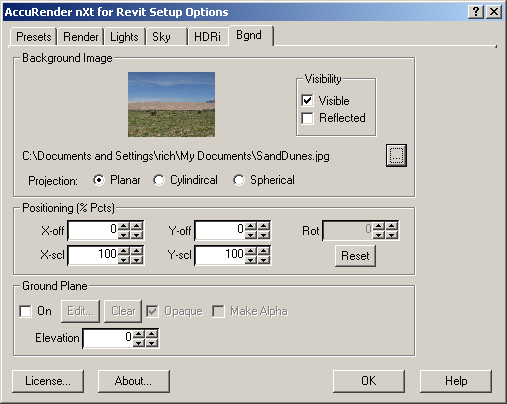Decrease Y-scl with the right spinner's down arrow
The width and height of the screenshot is (507, 404).
[x=264, y=260]
